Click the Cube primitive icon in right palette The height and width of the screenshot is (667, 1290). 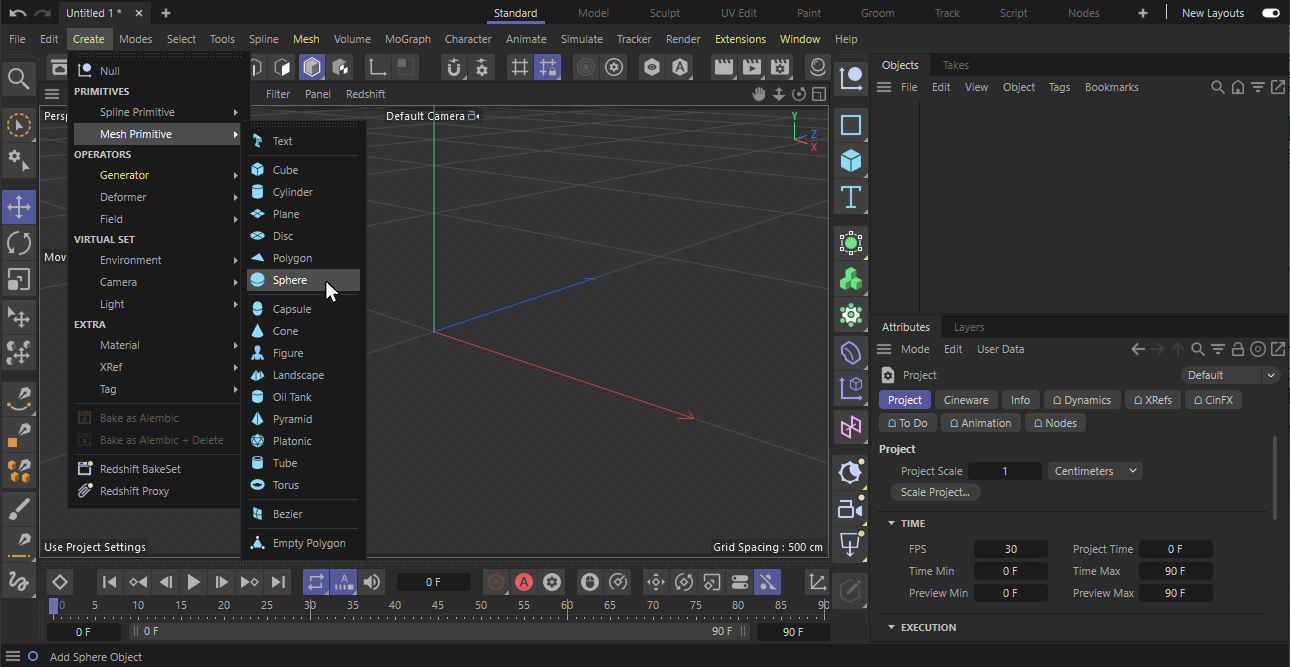pyautogui.click(x=851, y=161)
